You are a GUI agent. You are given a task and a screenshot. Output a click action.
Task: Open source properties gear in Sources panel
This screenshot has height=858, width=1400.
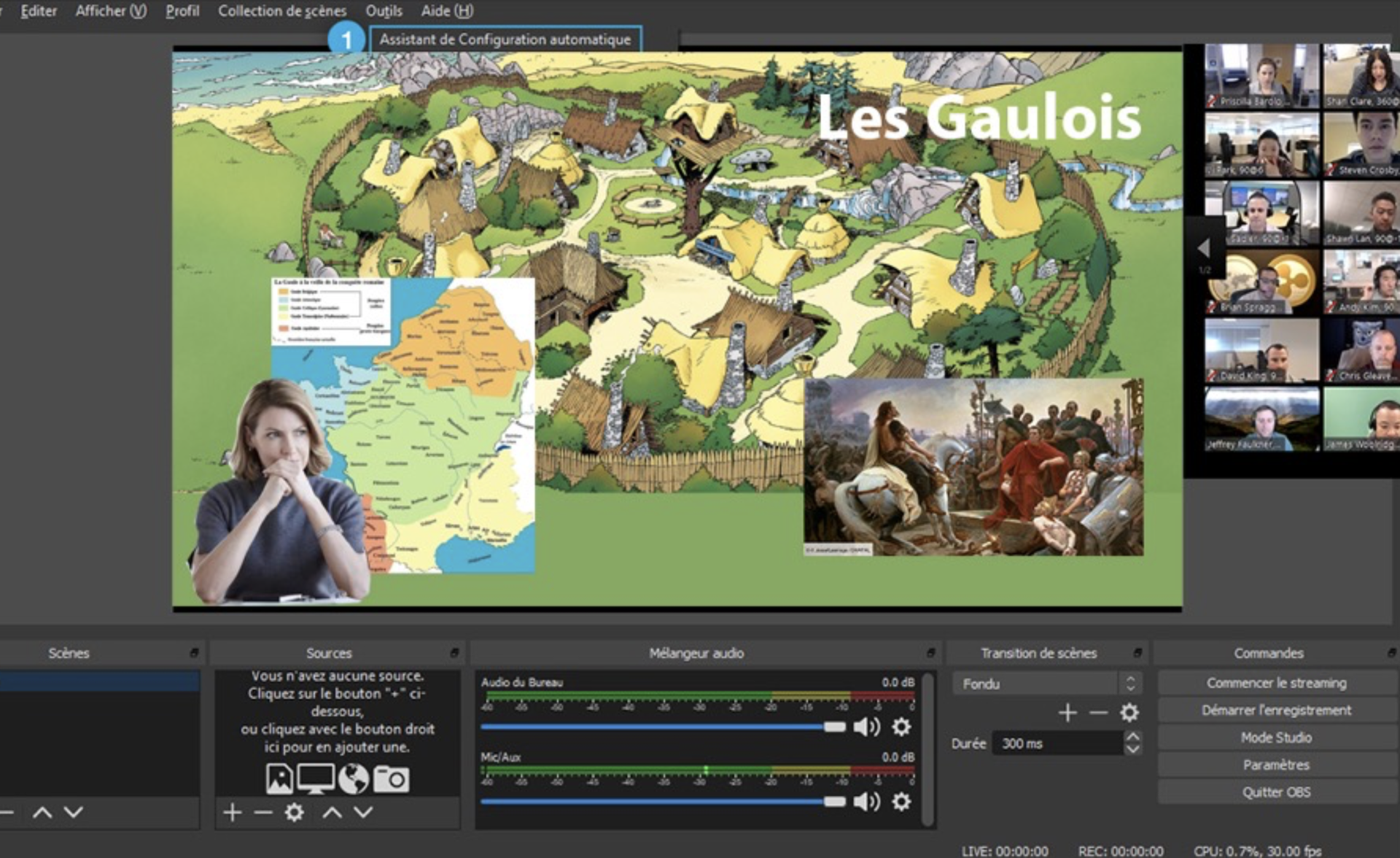coord(295,812)
